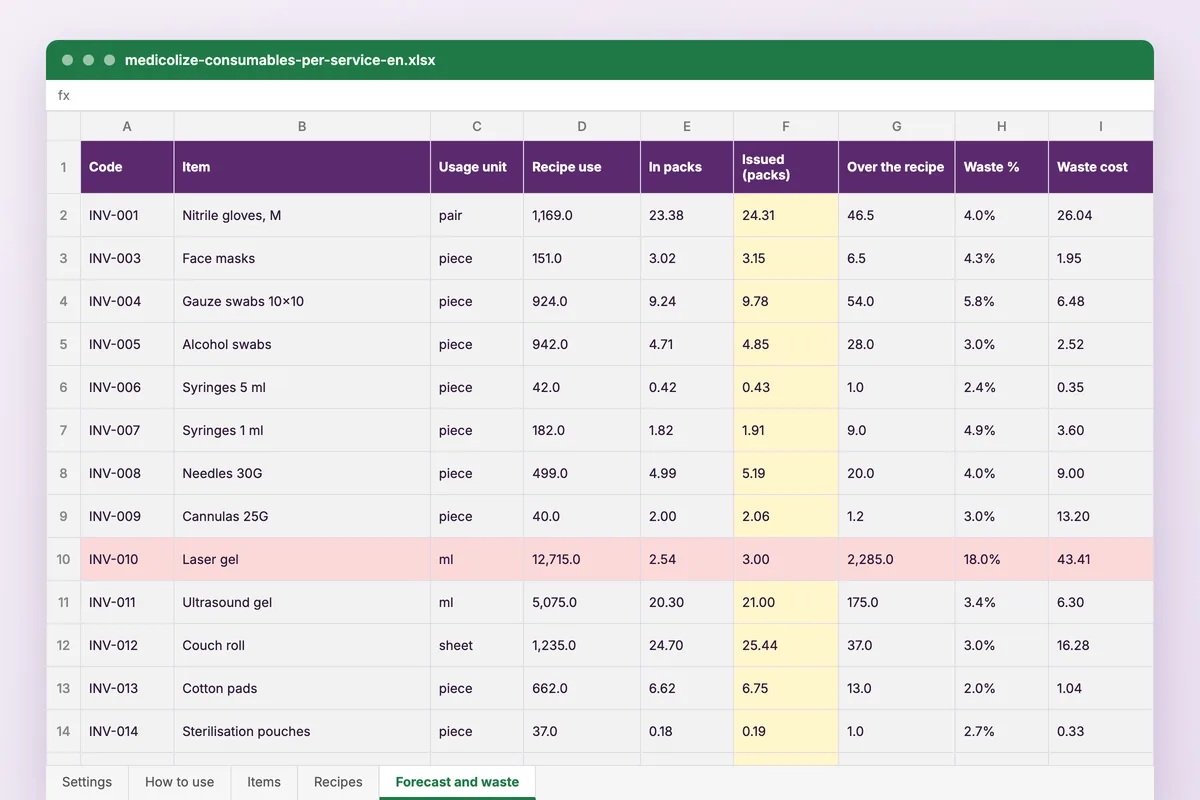Select recipe use cell '12,715.0'

tap(582, 559)
